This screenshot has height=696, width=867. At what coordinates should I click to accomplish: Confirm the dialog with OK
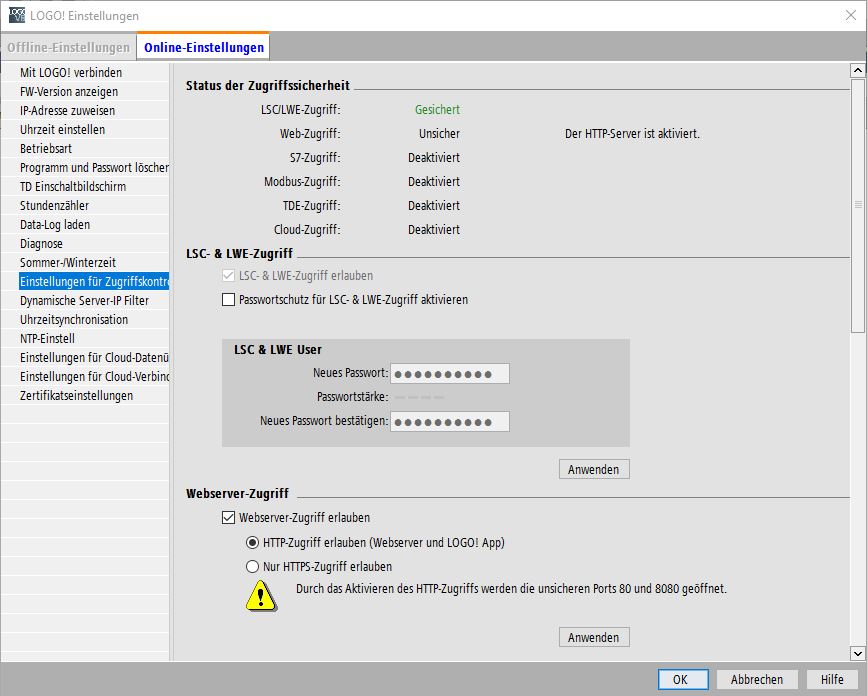(x=679, y=679)
